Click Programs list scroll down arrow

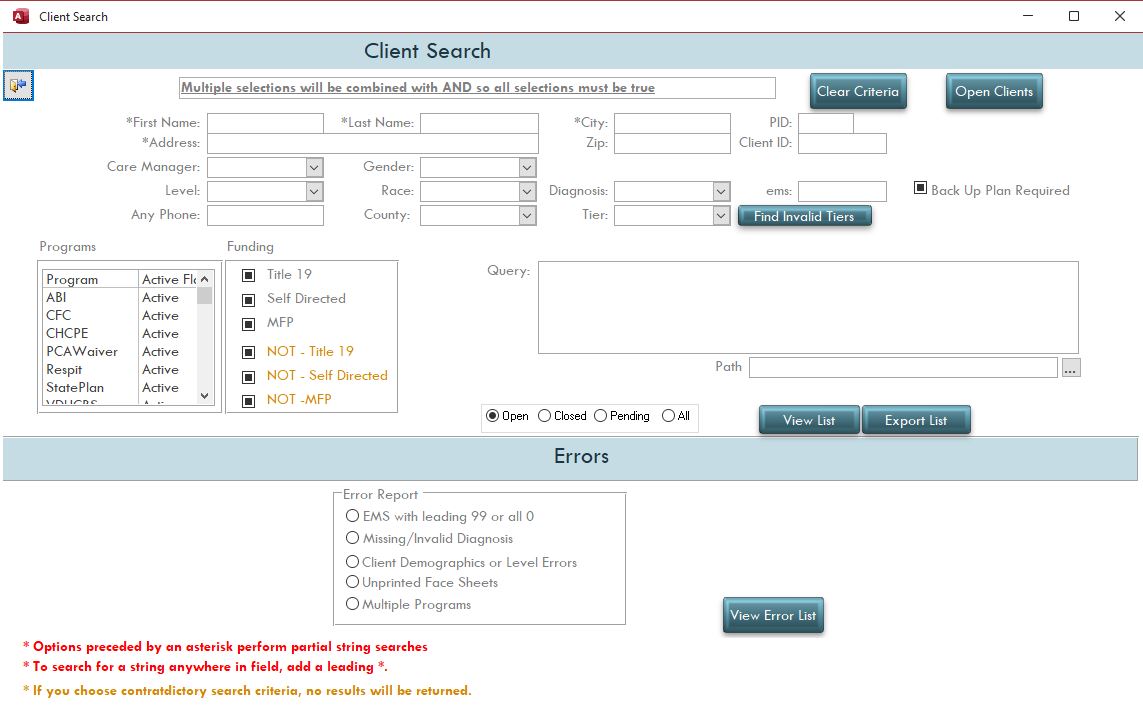205,396
